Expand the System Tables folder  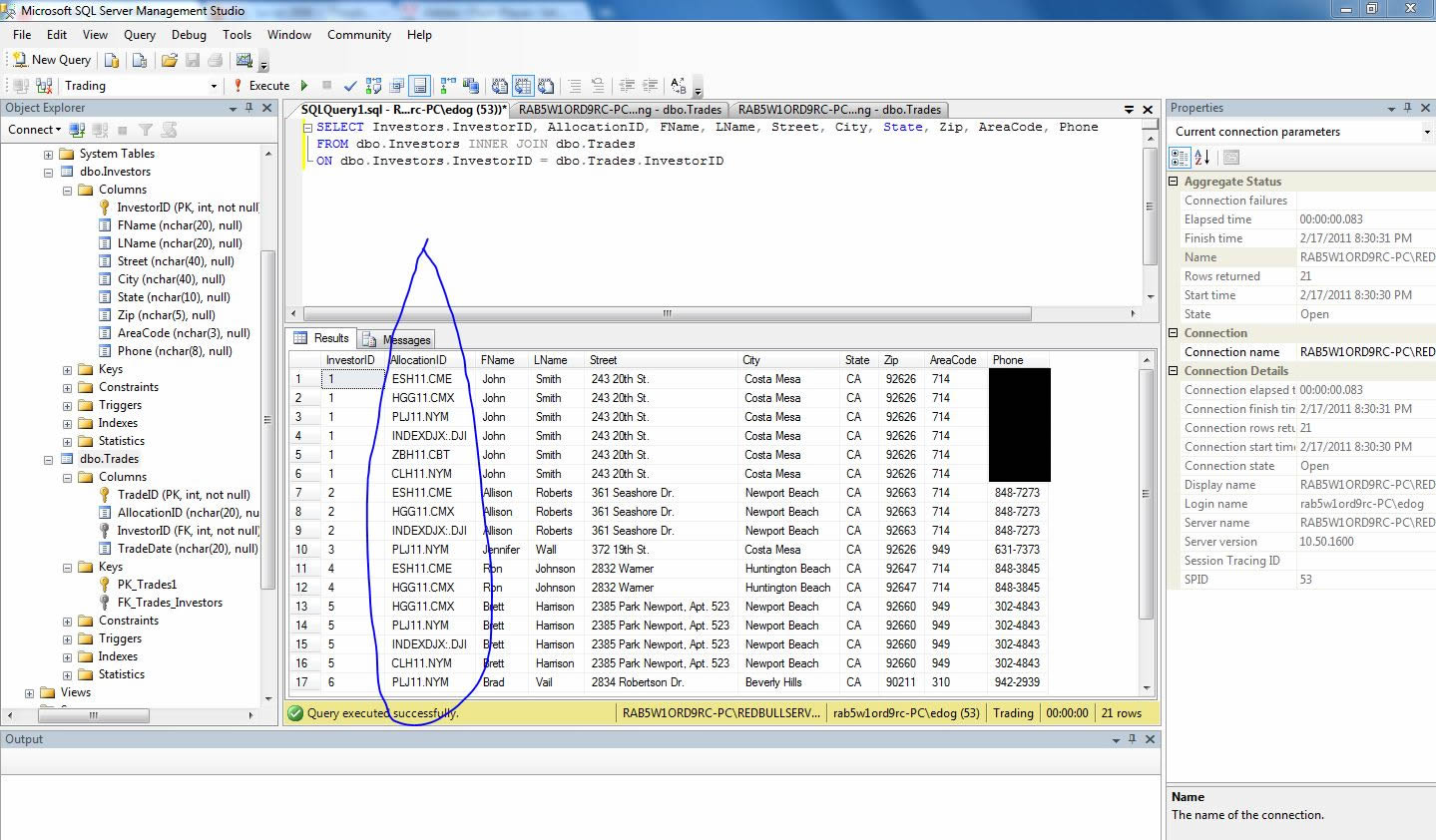point(48,155)
